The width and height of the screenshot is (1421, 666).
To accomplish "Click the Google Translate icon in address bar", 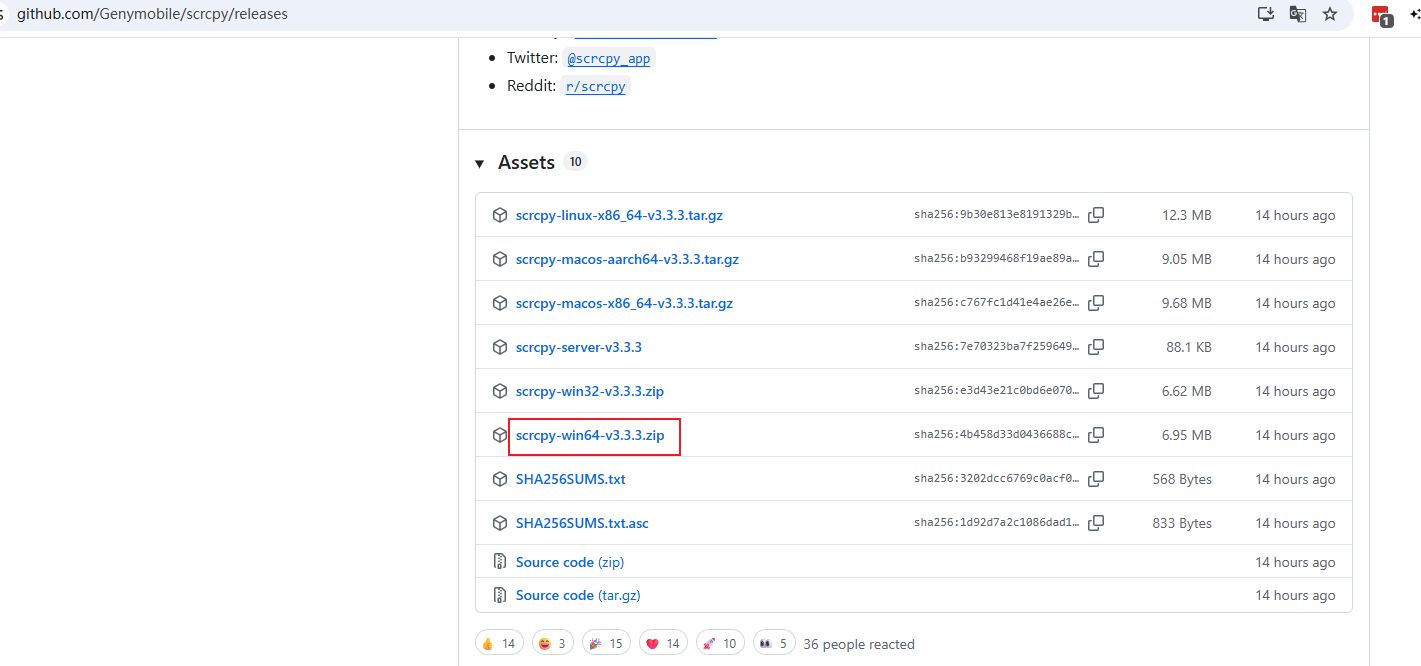I will (1298, 14).
